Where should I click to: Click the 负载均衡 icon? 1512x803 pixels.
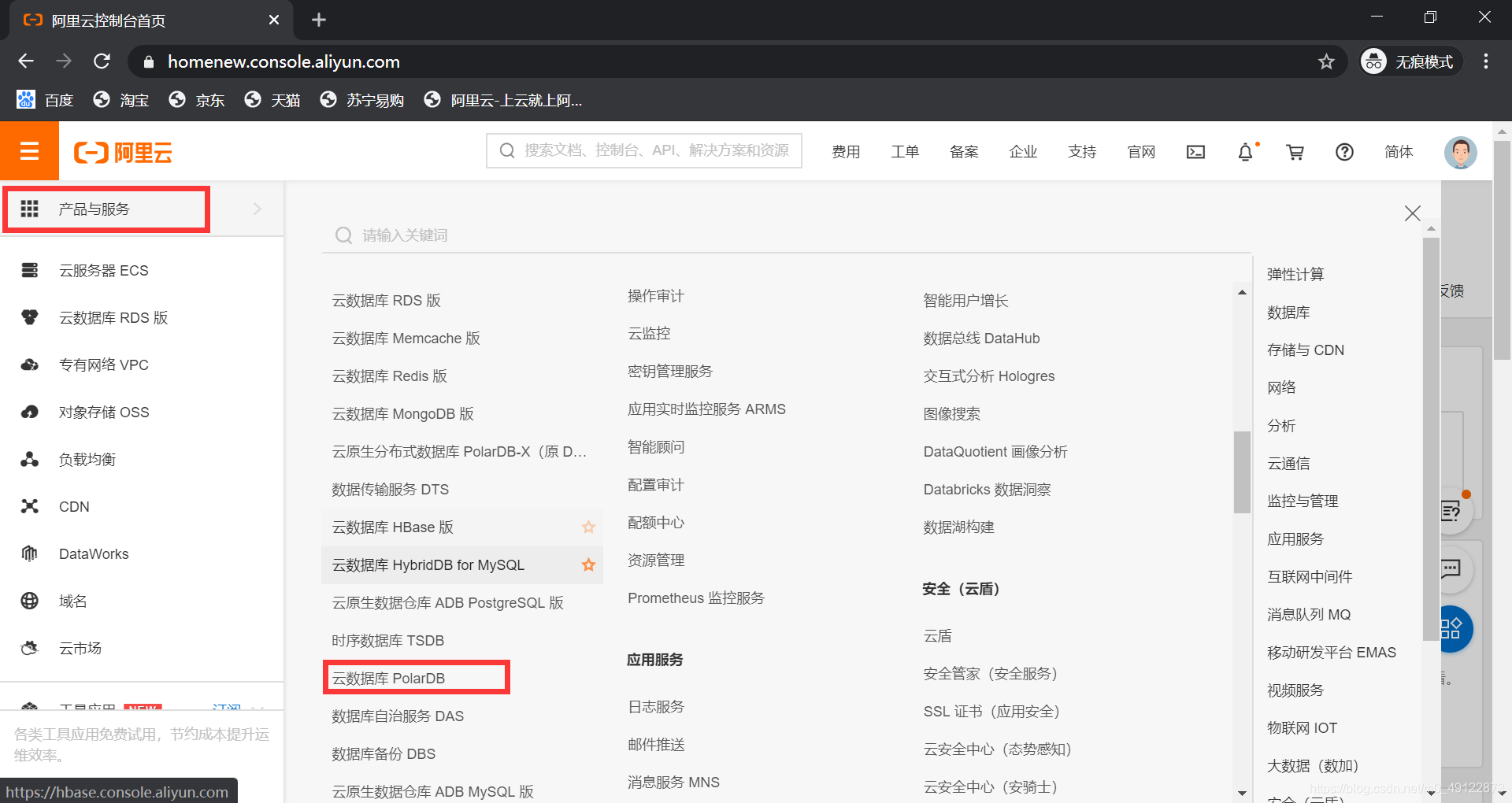pyautogui.click(x=29, y=459)
